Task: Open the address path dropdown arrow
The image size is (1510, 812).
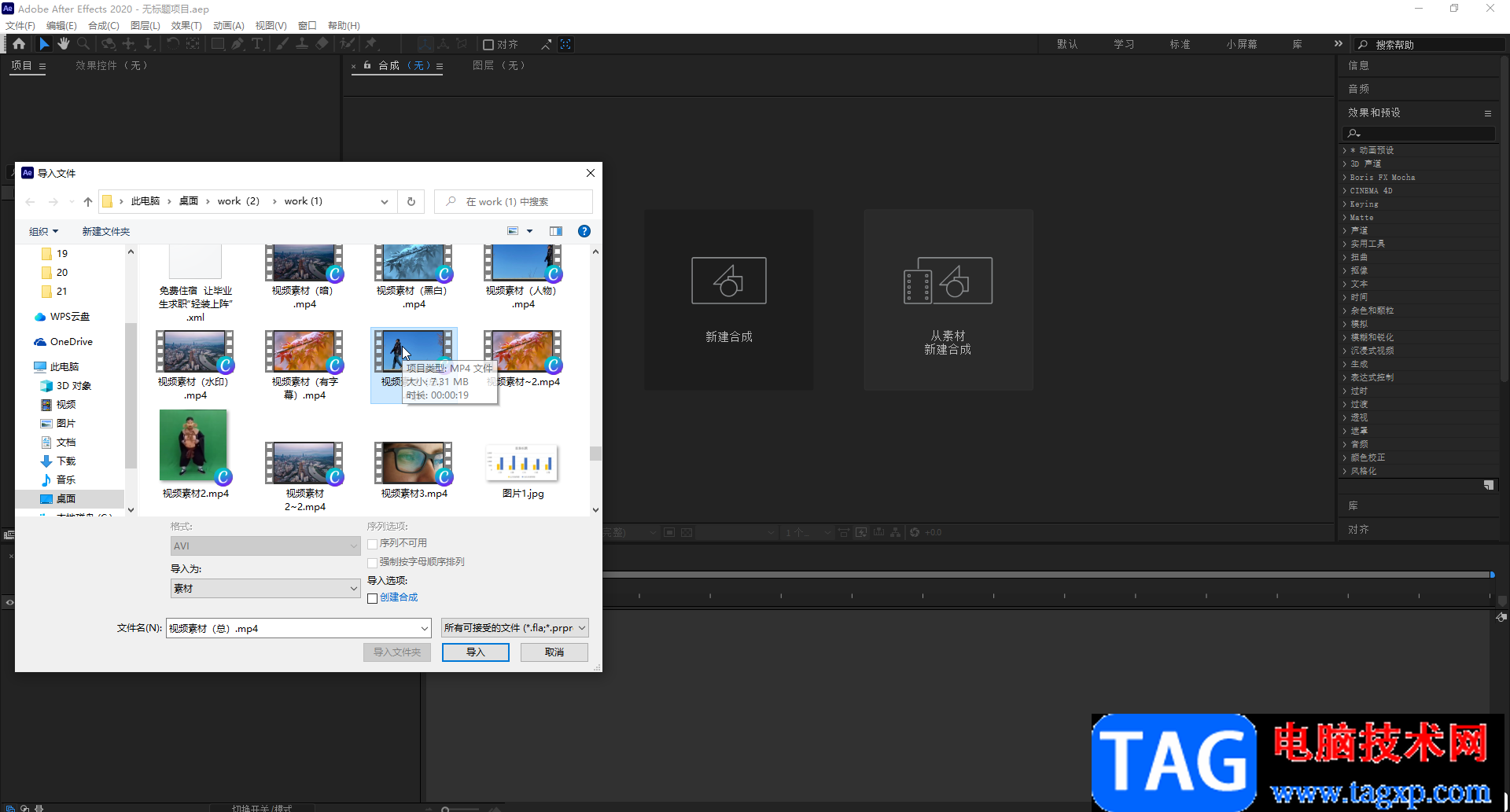Action: click(385, 202)
